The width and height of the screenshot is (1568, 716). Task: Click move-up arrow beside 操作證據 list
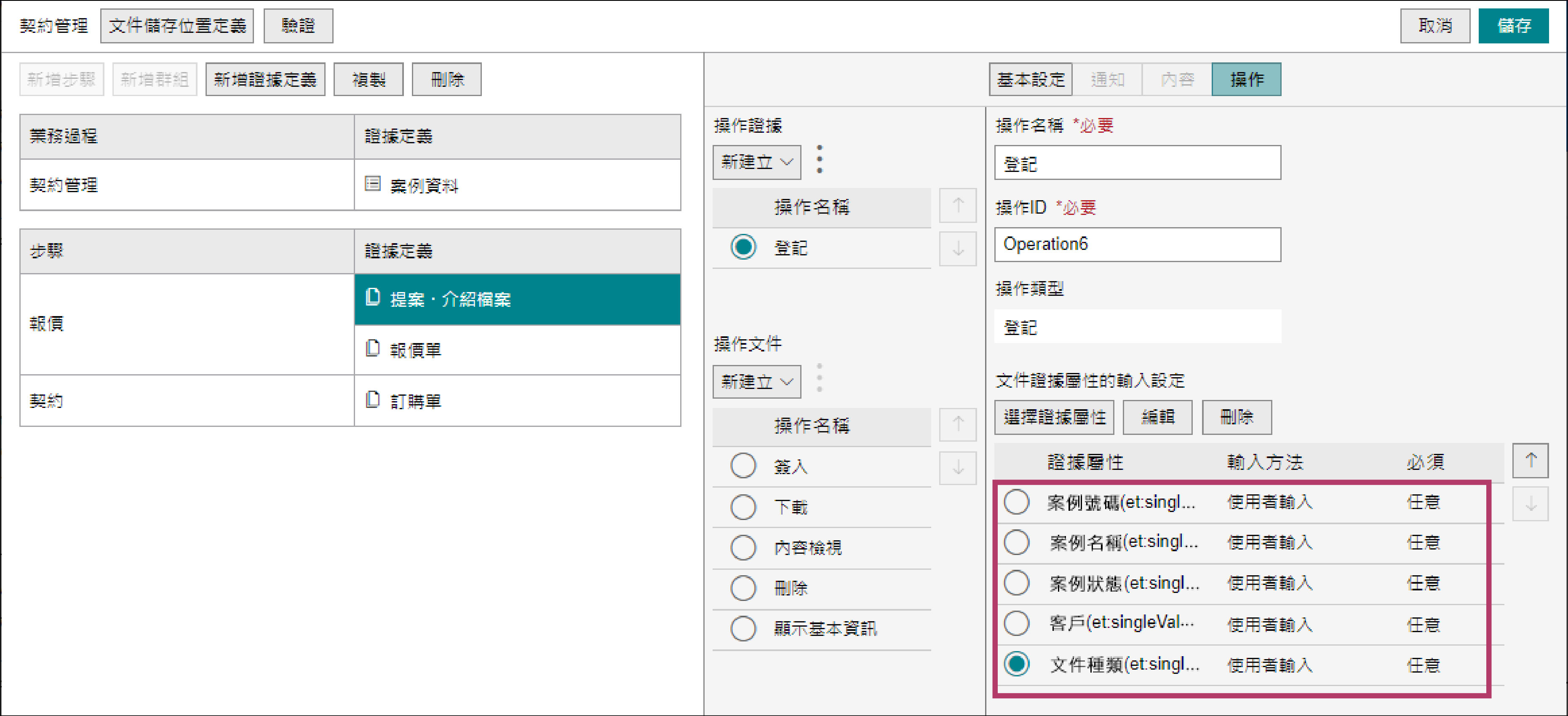pos(957,206)
